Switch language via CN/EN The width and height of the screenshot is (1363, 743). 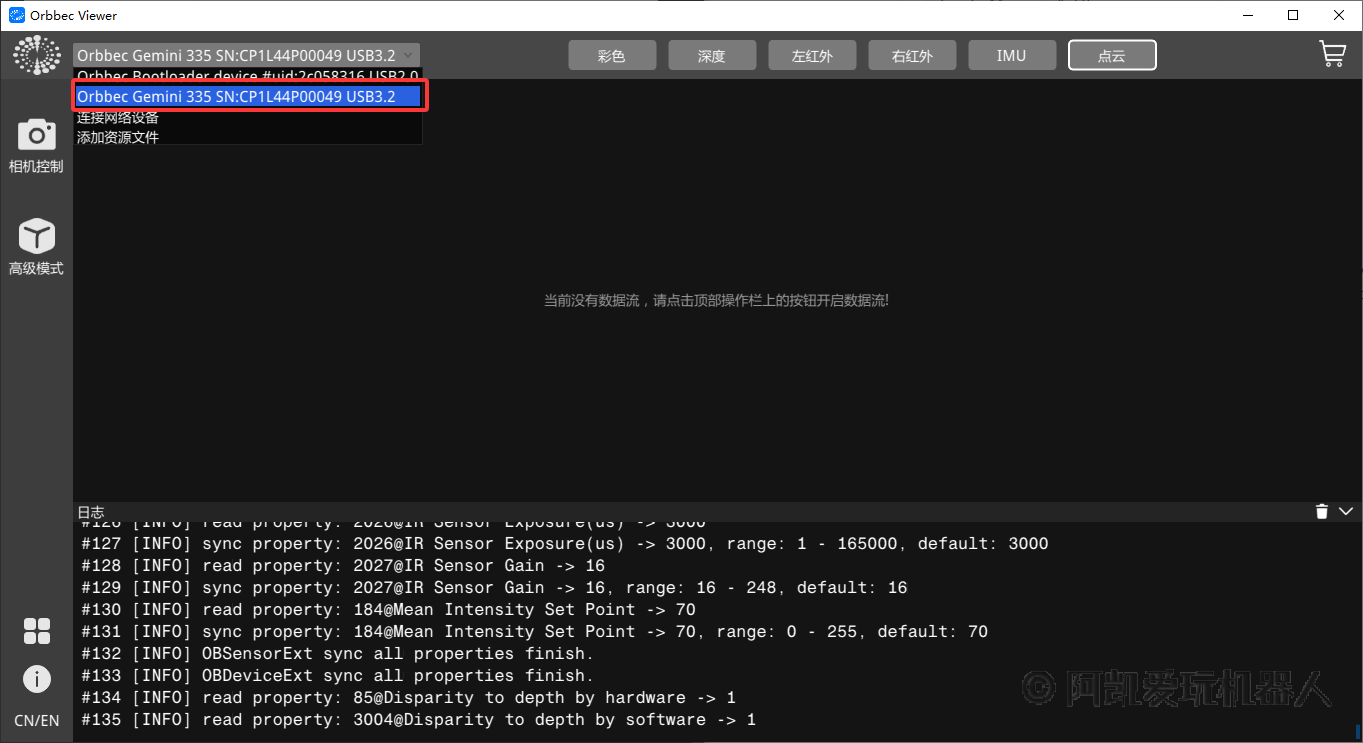pyautogui.click(x=36, y=720)
